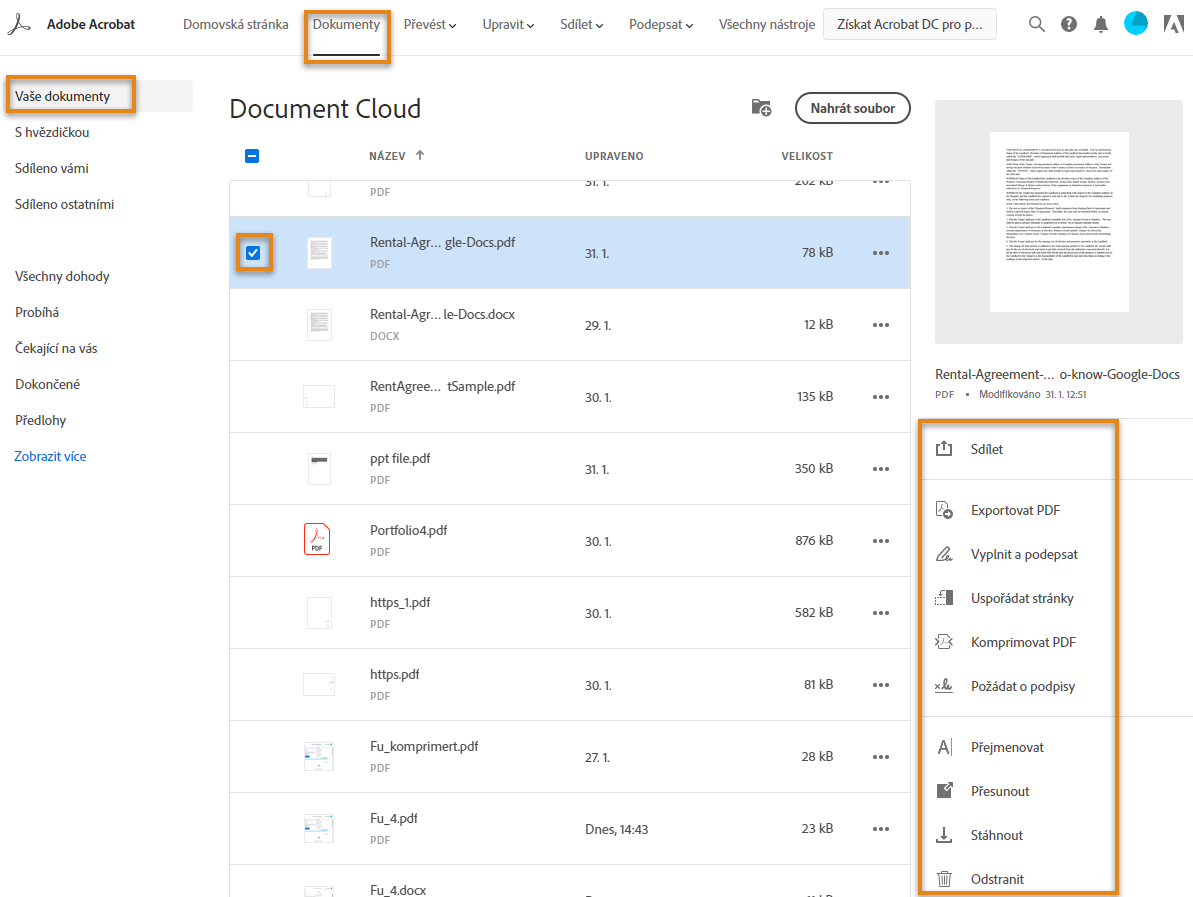Expand the Sdílet dropdown in top bar
Screen dimensions: 1193x897
click(x=581, y=24)
